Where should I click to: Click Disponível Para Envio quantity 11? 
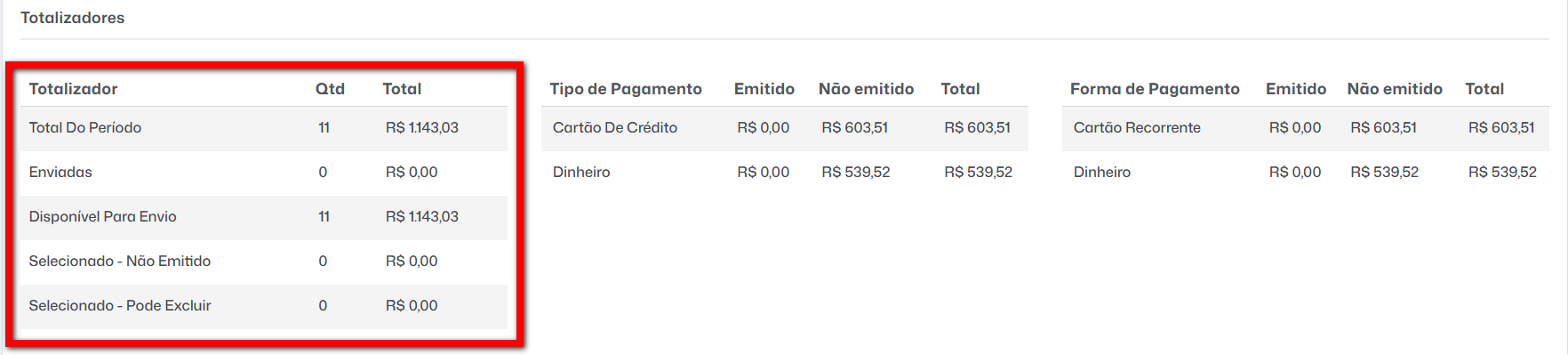click(x=324, y=217)
